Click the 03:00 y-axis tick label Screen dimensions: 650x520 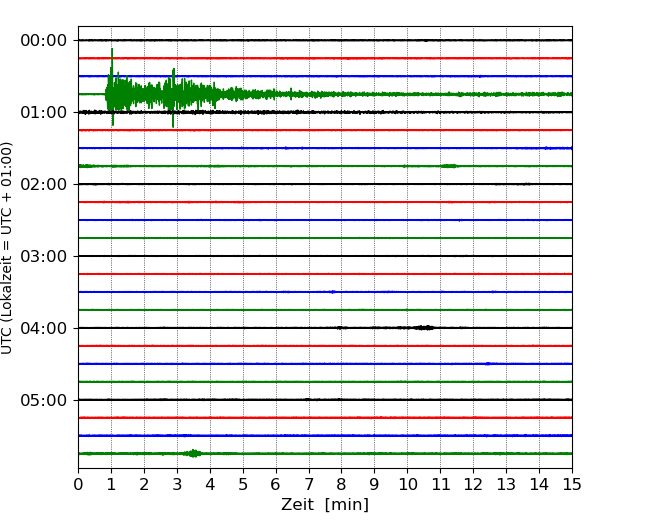pos(43,256)
